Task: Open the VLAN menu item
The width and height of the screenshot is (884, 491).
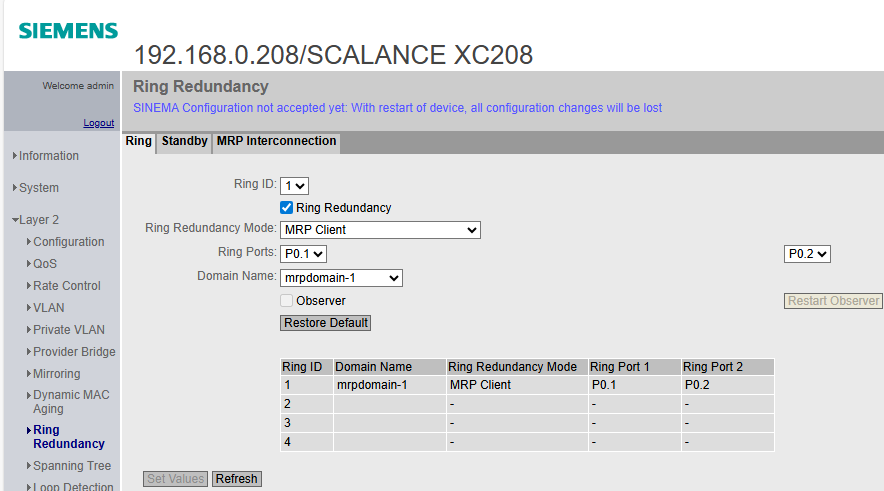Action: coord(48,308)
